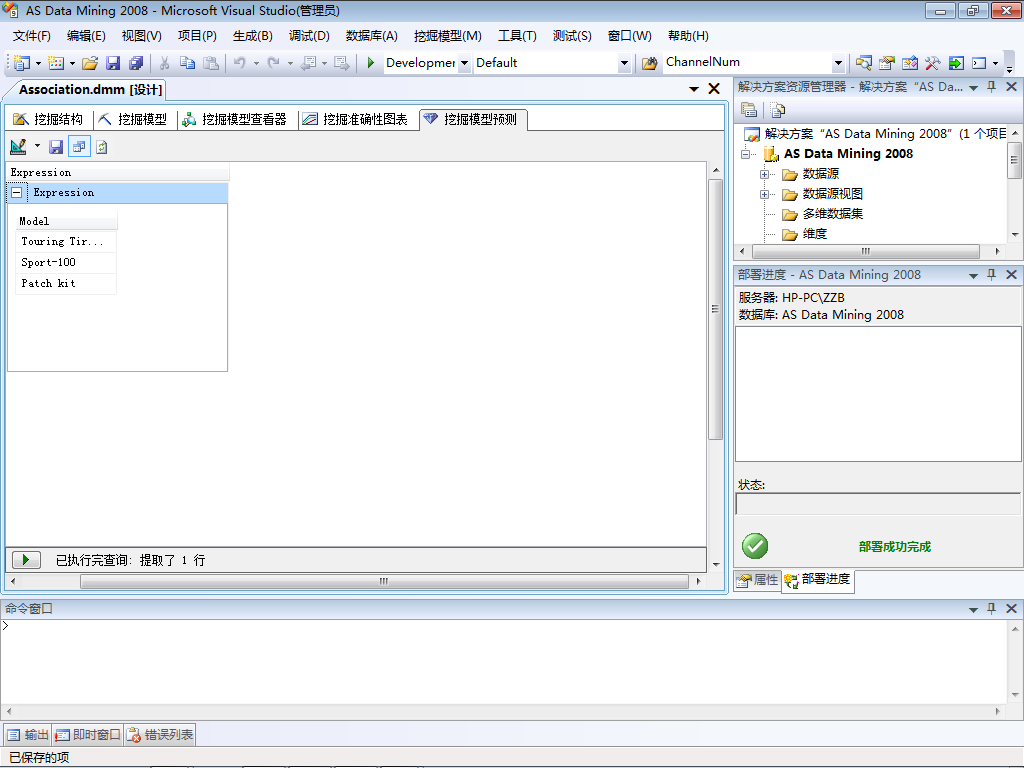This screenshot has height=768, width=1024.
Task: Click the 状态 status field in deployment panel
Action: [x=878, y=504]
